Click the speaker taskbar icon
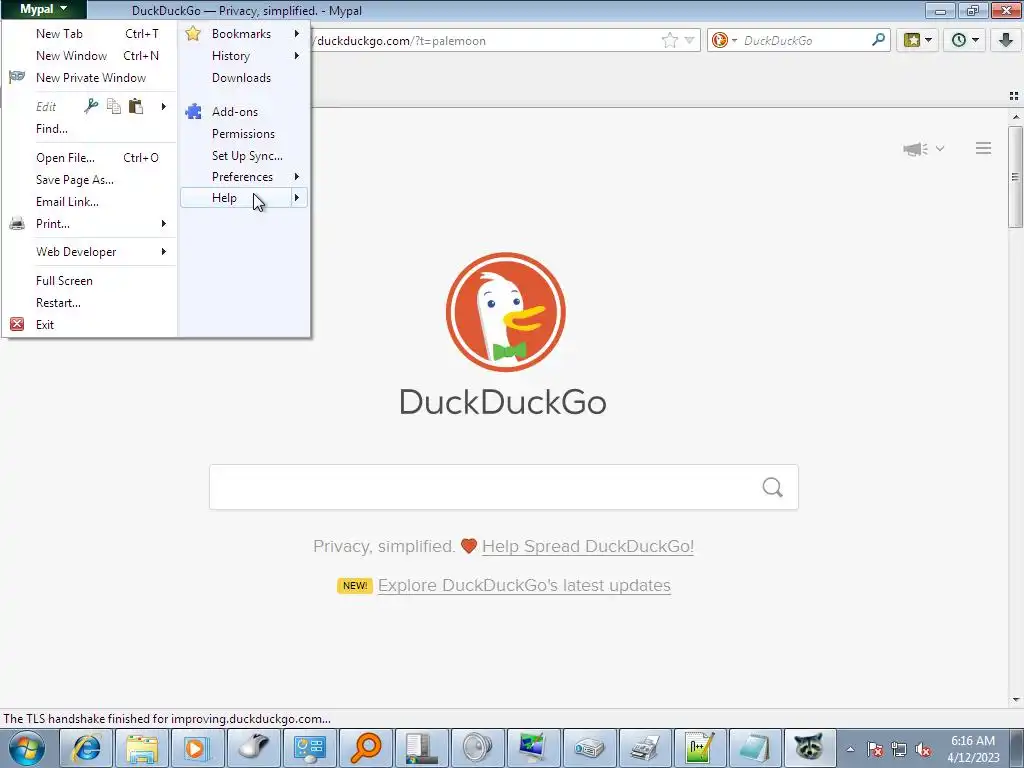 (x=477, y=748)
